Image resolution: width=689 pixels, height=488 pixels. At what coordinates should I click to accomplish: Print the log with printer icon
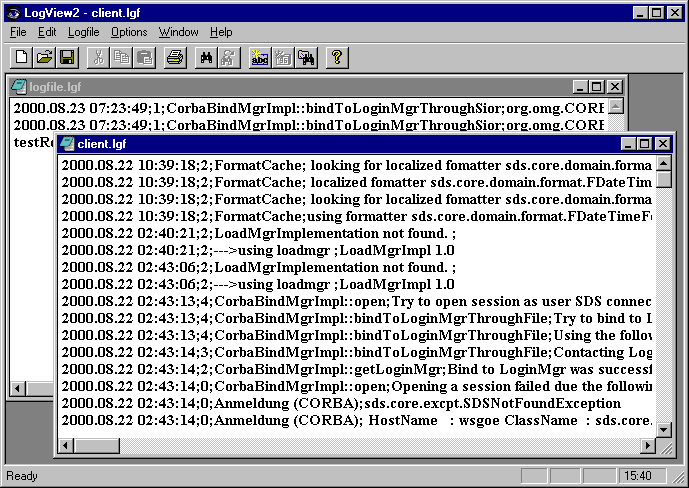tap(175, 58)
